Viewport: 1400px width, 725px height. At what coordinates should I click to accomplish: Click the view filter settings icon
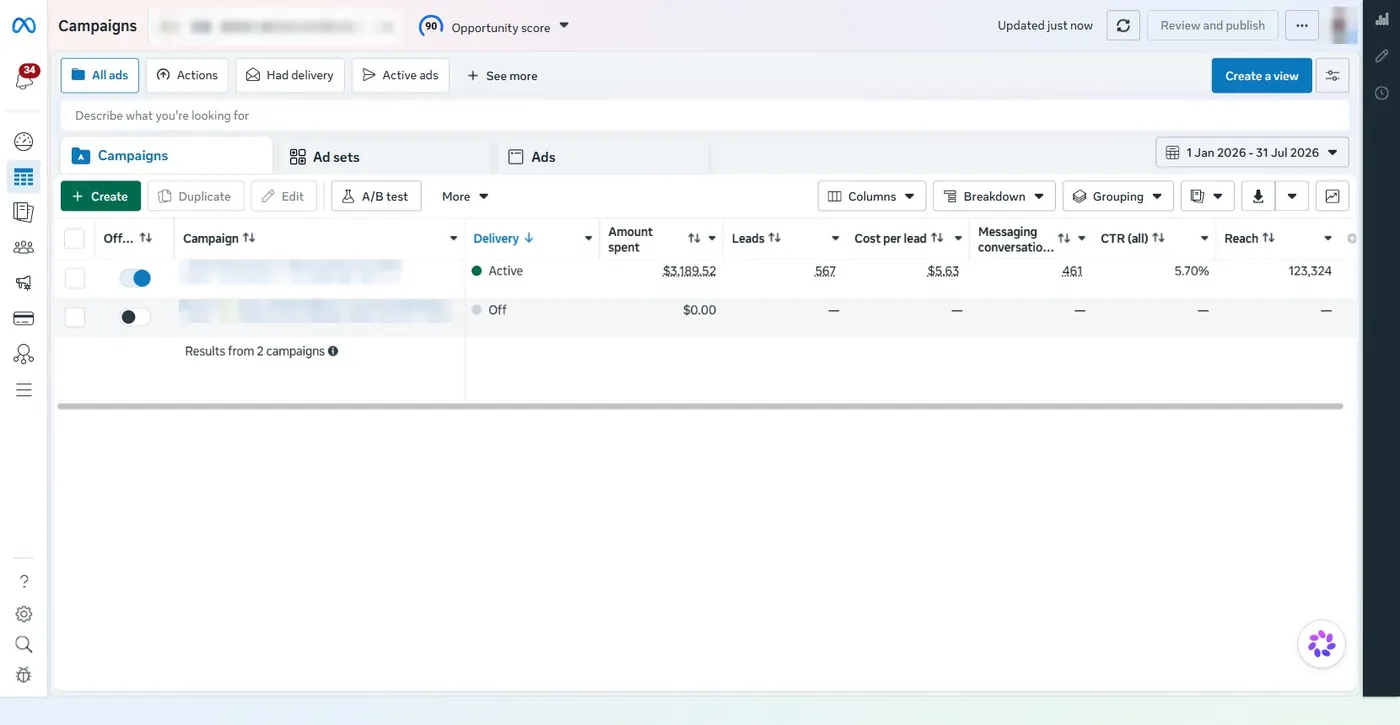tap(1332, 76)
